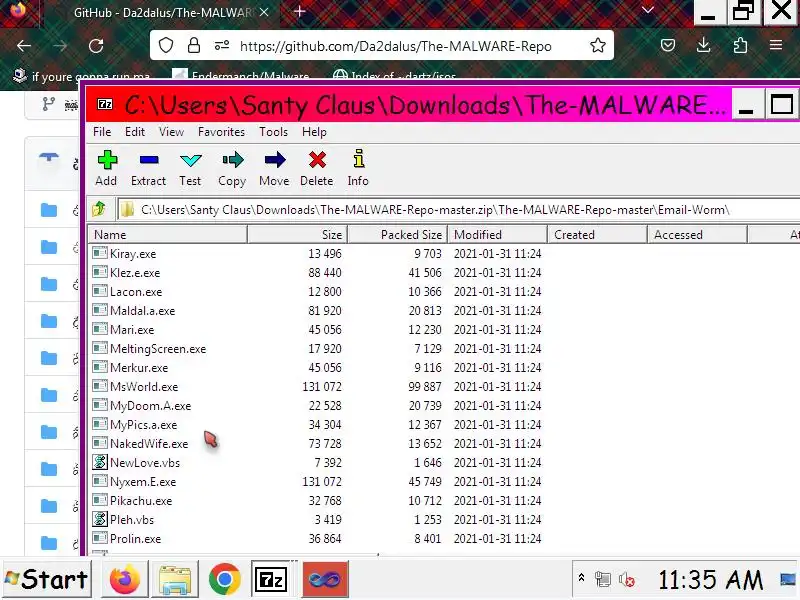Open the Edit menu

135,132
